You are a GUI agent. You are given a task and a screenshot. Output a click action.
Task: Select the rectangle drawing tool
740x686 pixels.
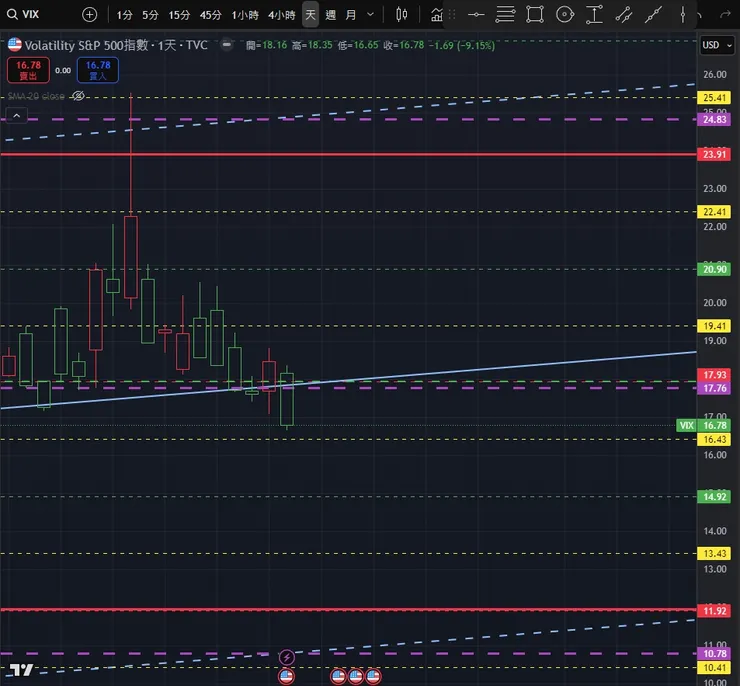[535, 14]
